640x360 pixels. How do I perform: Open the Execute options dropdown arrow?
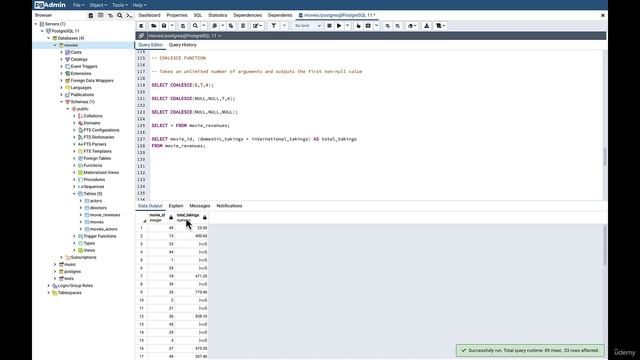pos(347,26)
